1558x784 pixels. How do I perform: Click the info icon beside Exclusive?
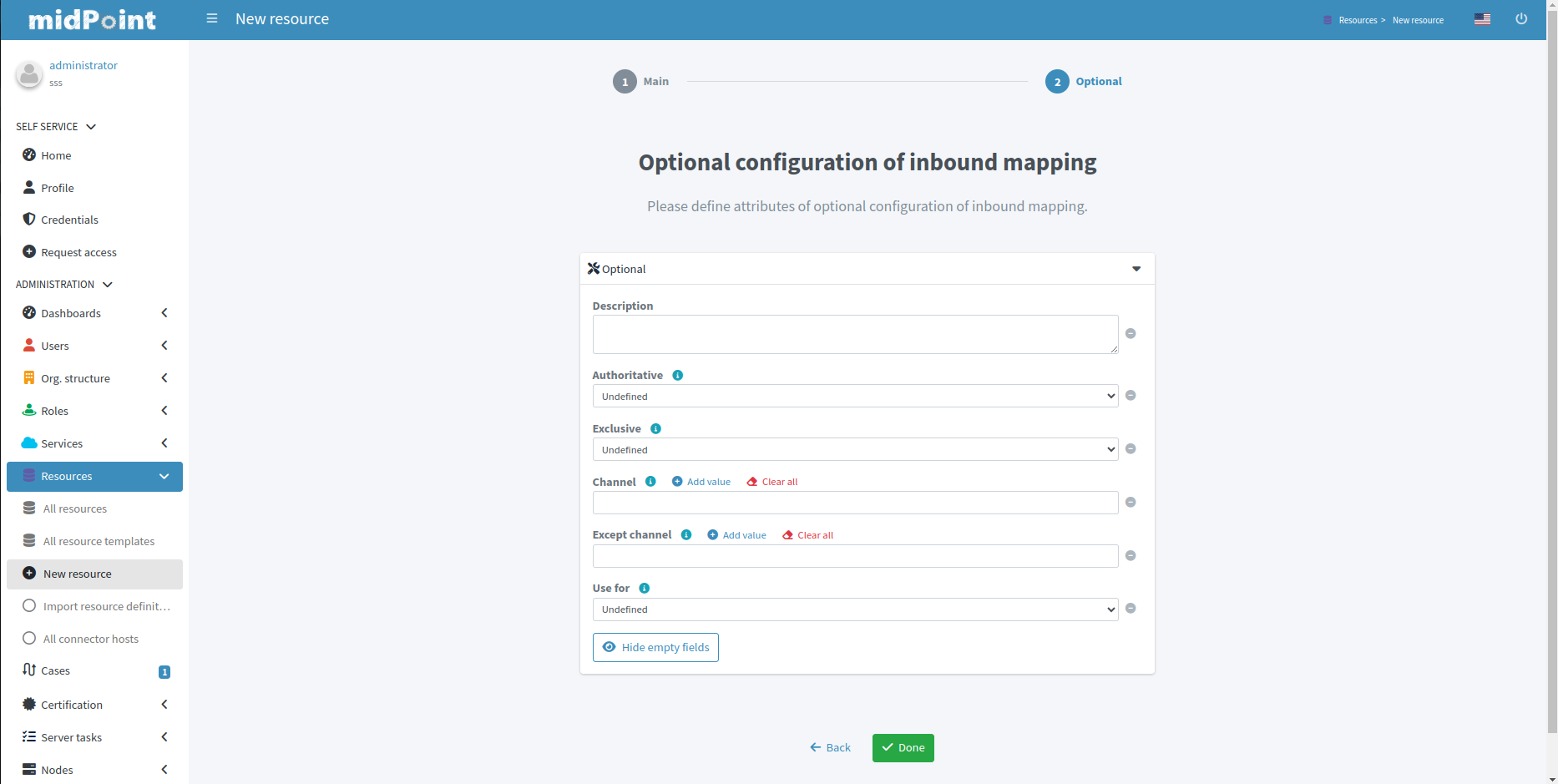click(x=656, y=429)
